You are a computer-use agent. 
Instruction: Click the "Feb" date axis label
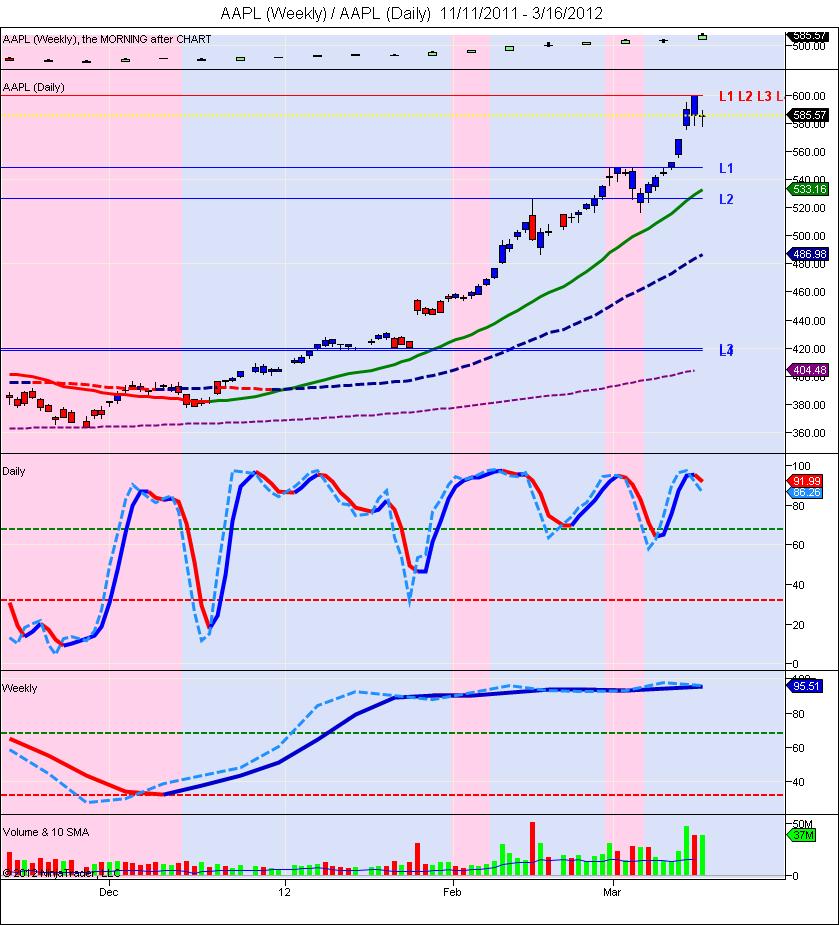(452, 892)
